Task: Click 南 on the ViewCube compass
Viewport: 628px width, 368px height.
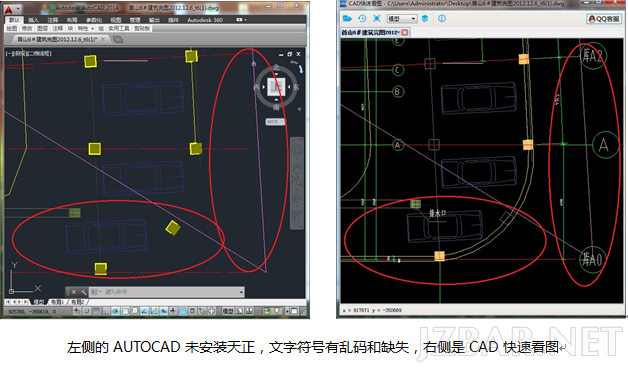Action: point(276,107)
